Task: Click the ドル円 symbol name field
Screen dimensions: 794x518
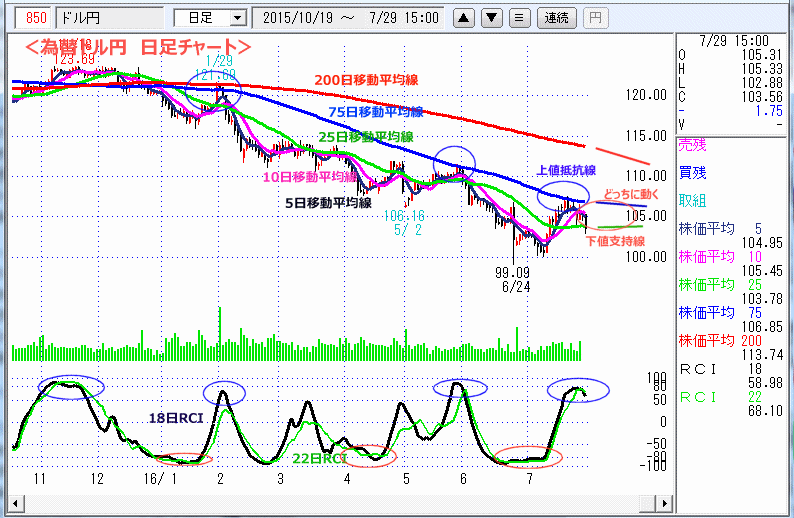Action: tap(107, 18)
